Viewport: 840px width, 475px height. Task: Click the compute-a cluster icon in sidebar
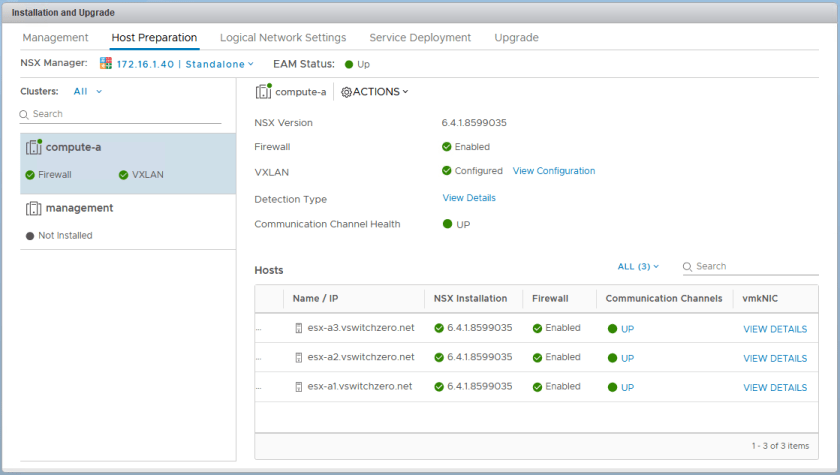point(33,147)
